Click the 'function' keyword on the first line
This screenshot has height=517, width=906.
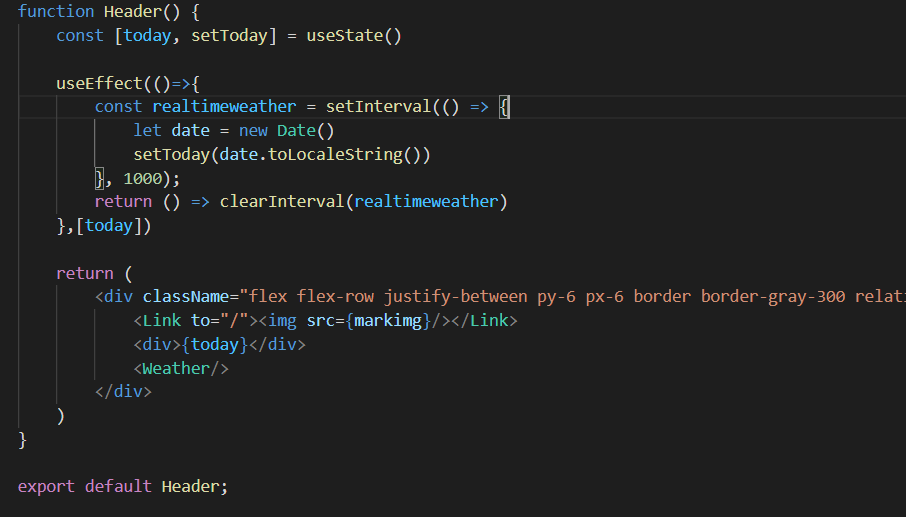[x=55, y=12]
